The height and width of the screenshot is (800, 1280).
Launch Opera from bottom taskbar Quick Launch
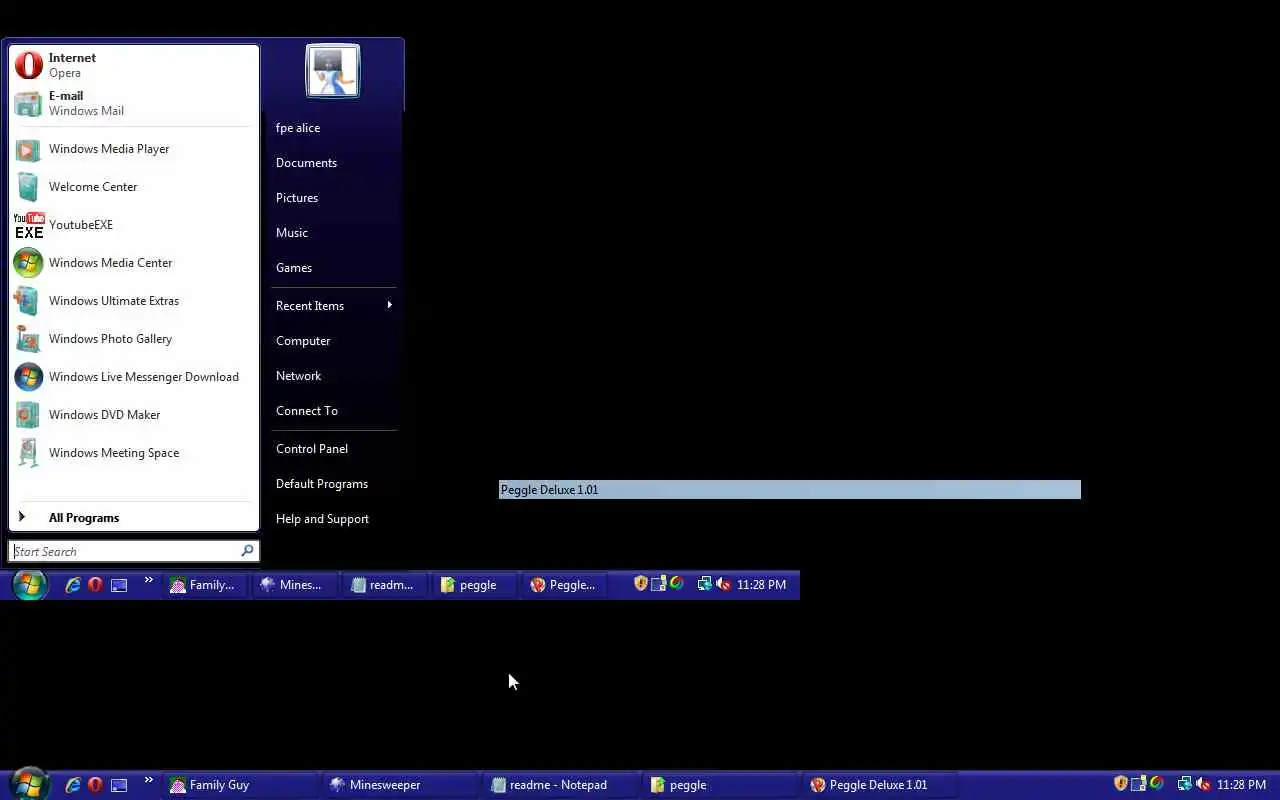(x=95, y=785)
